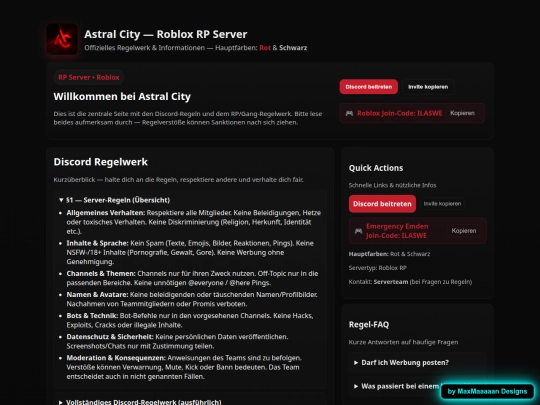Click 'Bots & Technik:' rule label

[x=92, y=316]
